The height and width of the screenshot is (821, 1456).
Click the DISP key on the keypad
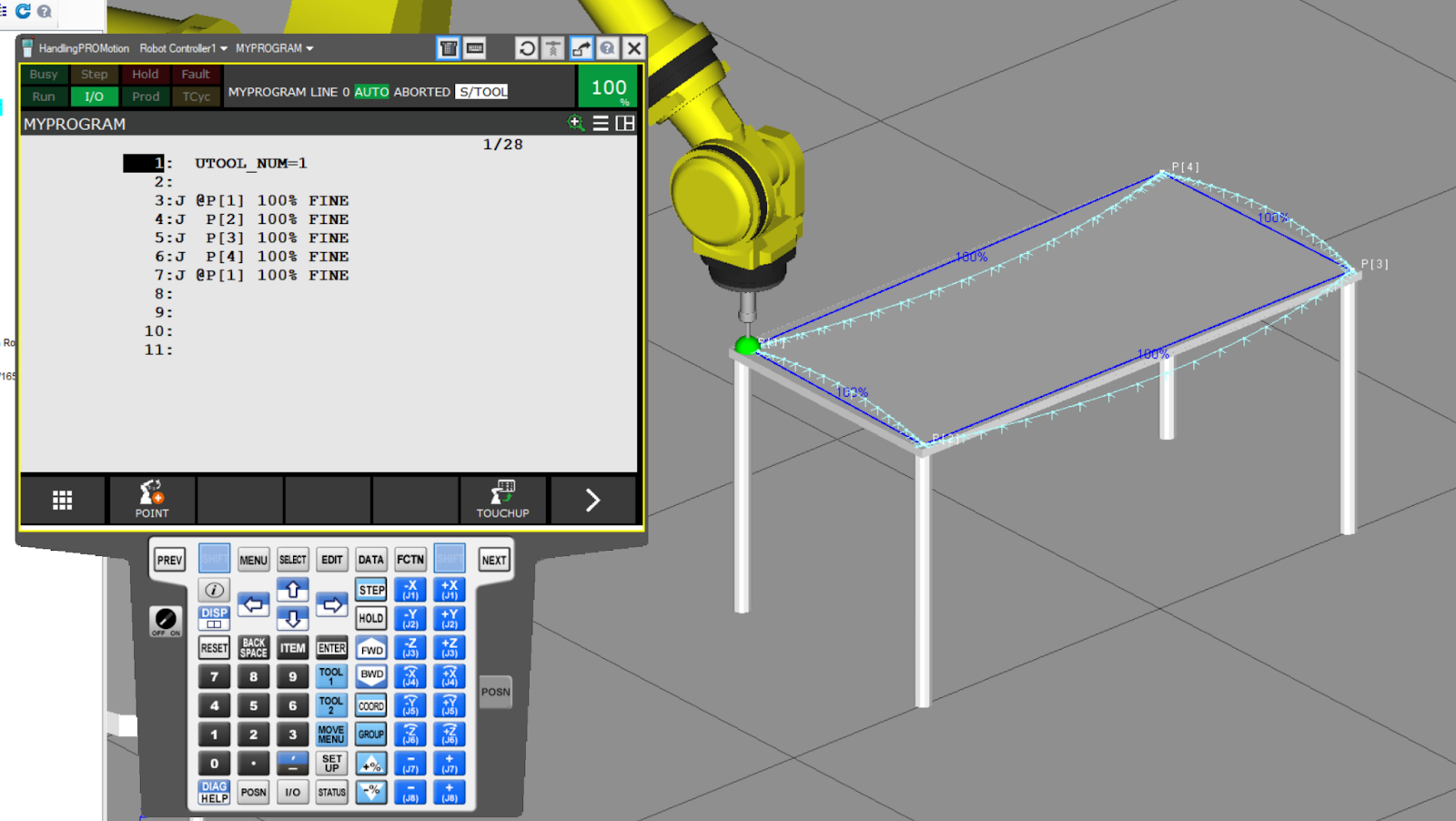(214, 618)
